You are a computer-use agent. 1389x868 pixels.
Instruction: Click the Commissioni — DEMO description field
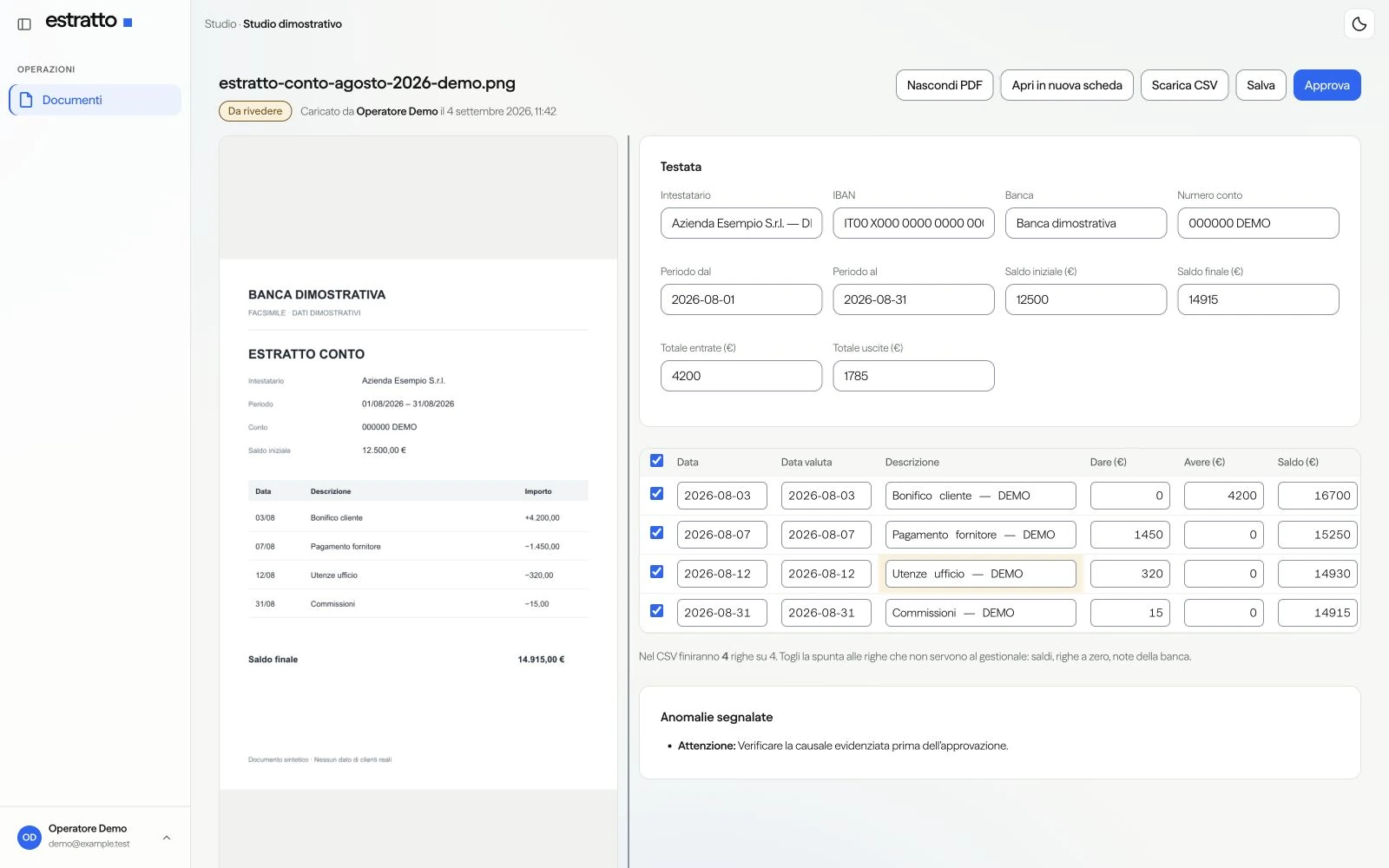click(981, 613)
